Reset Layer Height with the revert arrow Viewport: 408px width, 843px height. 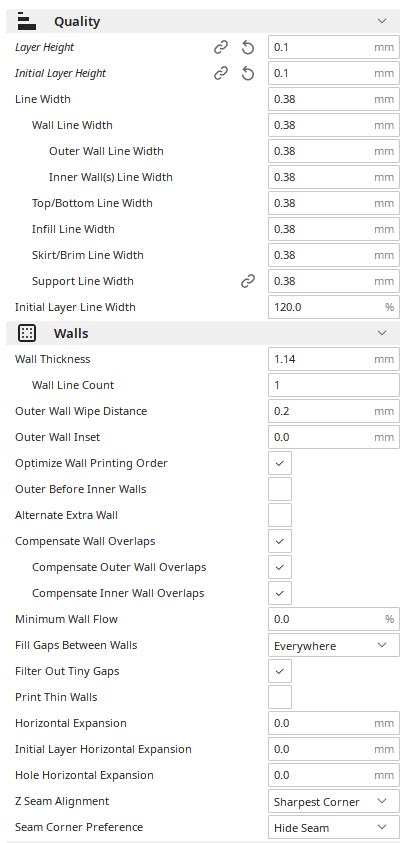[247, 47]
